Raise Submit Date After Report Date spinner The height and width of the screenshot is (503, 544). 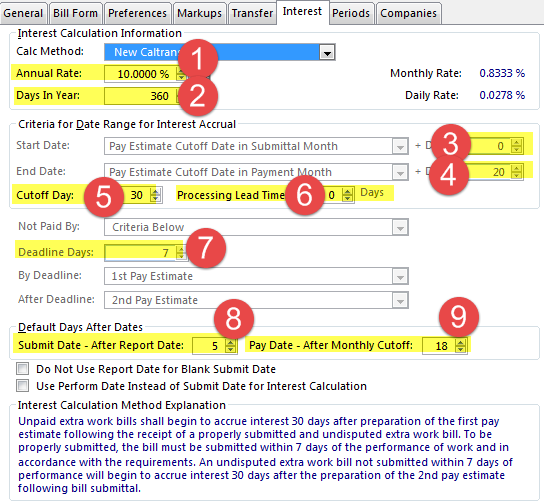point(230,343)
